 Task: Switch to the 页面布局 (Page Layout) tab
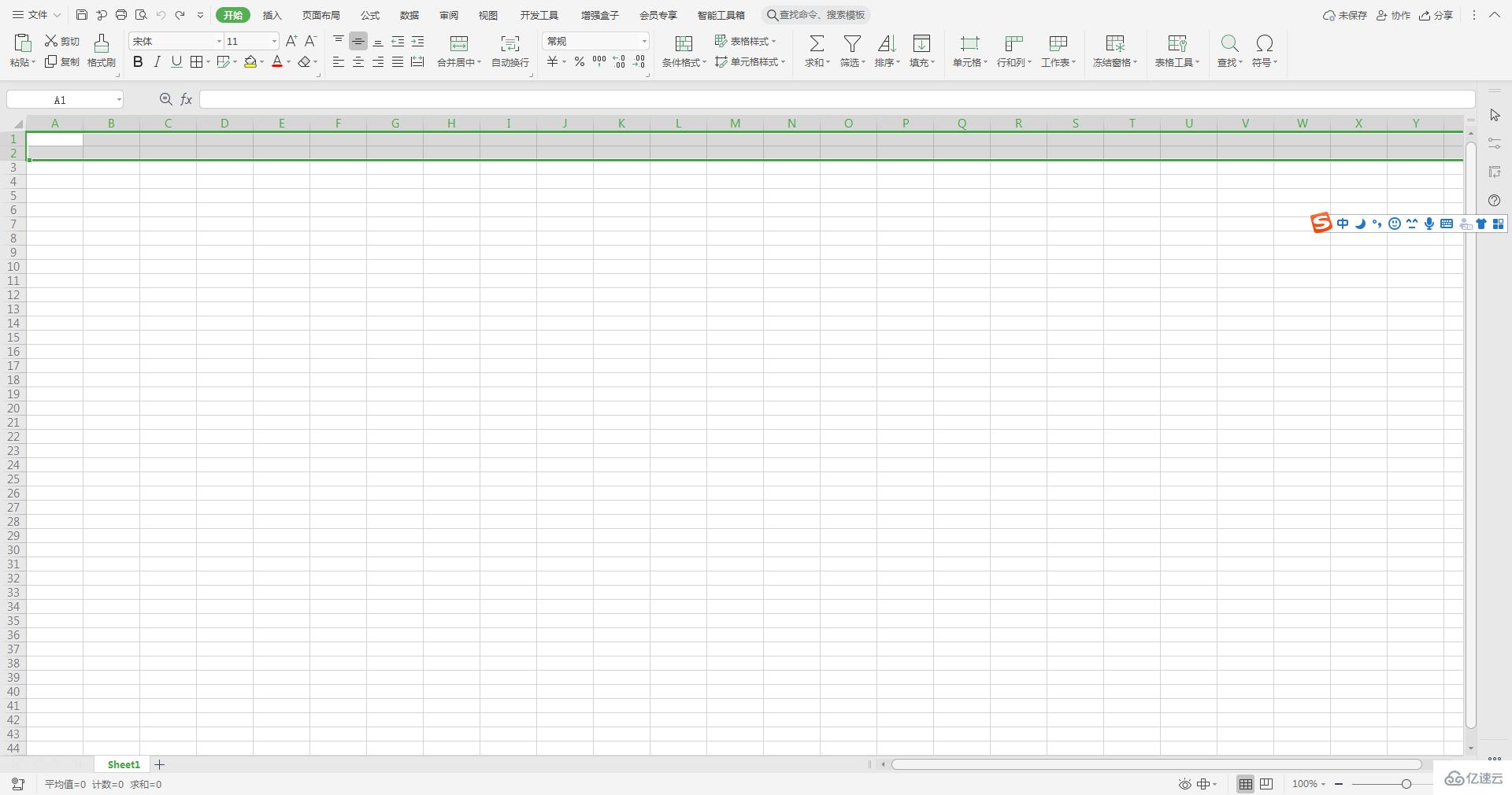pos(321,15)
